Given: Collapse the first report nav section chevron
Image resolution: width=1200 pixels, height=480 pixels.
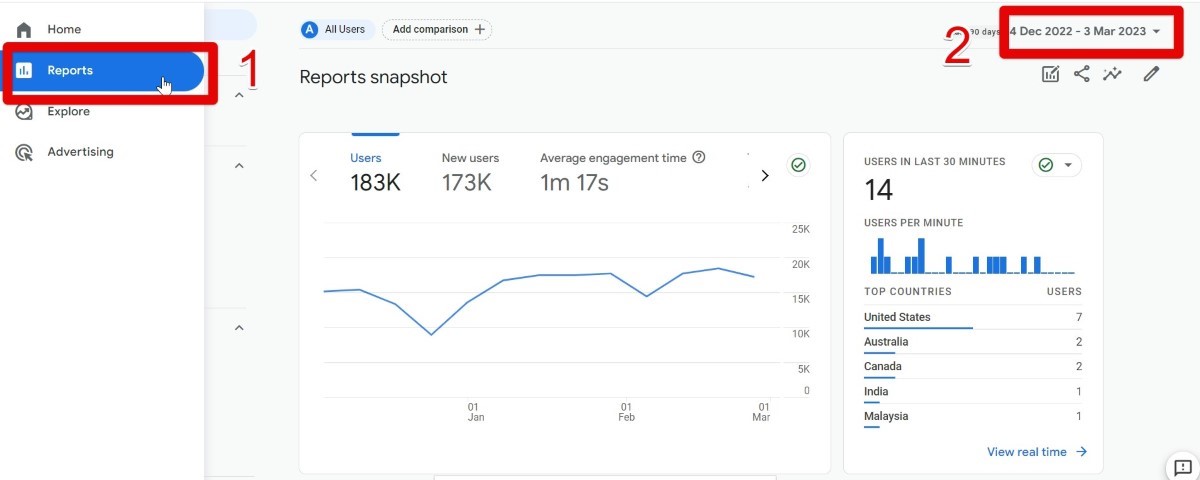Looking at the screenshot, I should [239, 95].
